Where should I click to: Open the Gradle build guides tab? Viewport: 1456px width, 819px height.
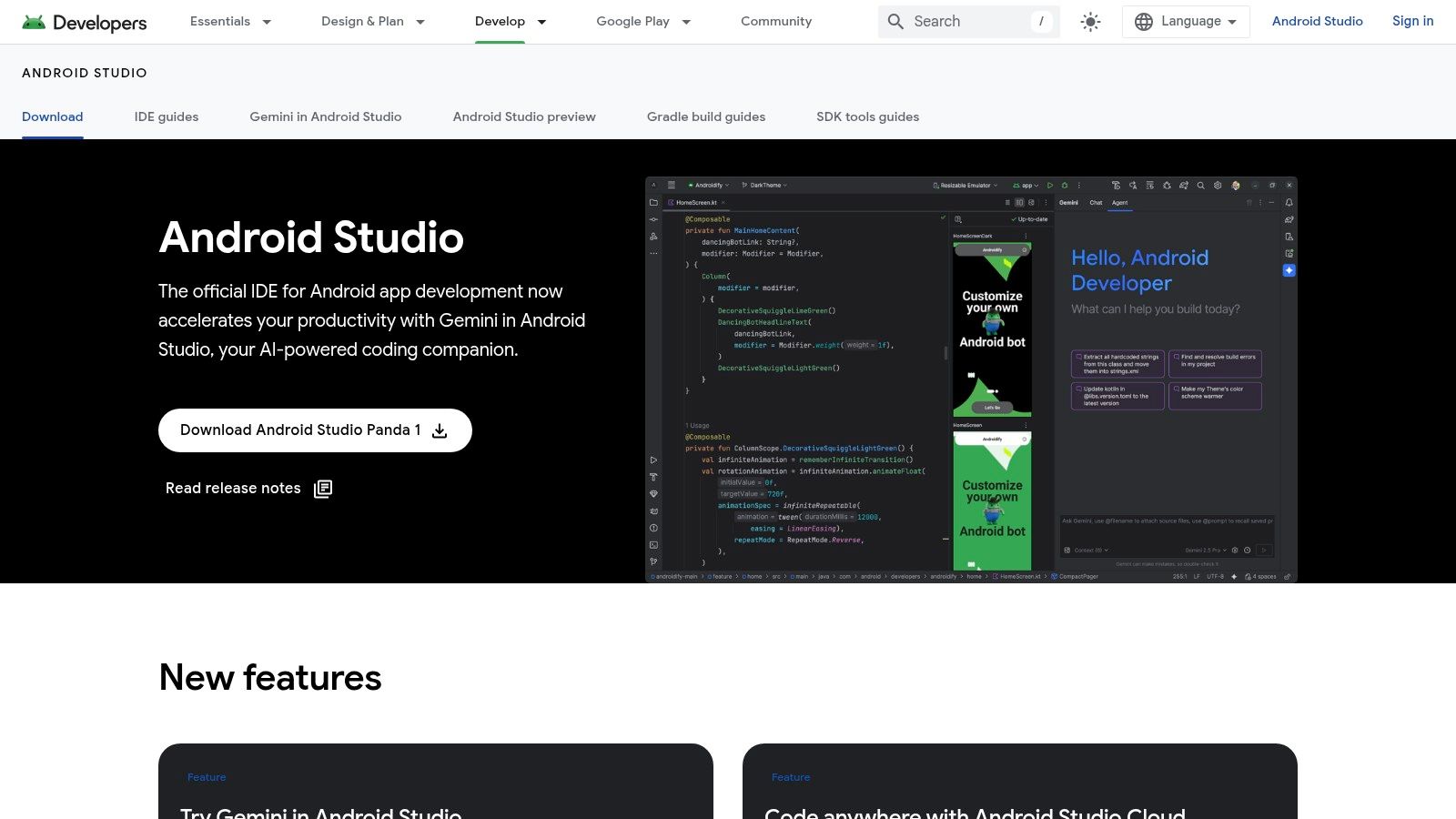click(706, 116)
